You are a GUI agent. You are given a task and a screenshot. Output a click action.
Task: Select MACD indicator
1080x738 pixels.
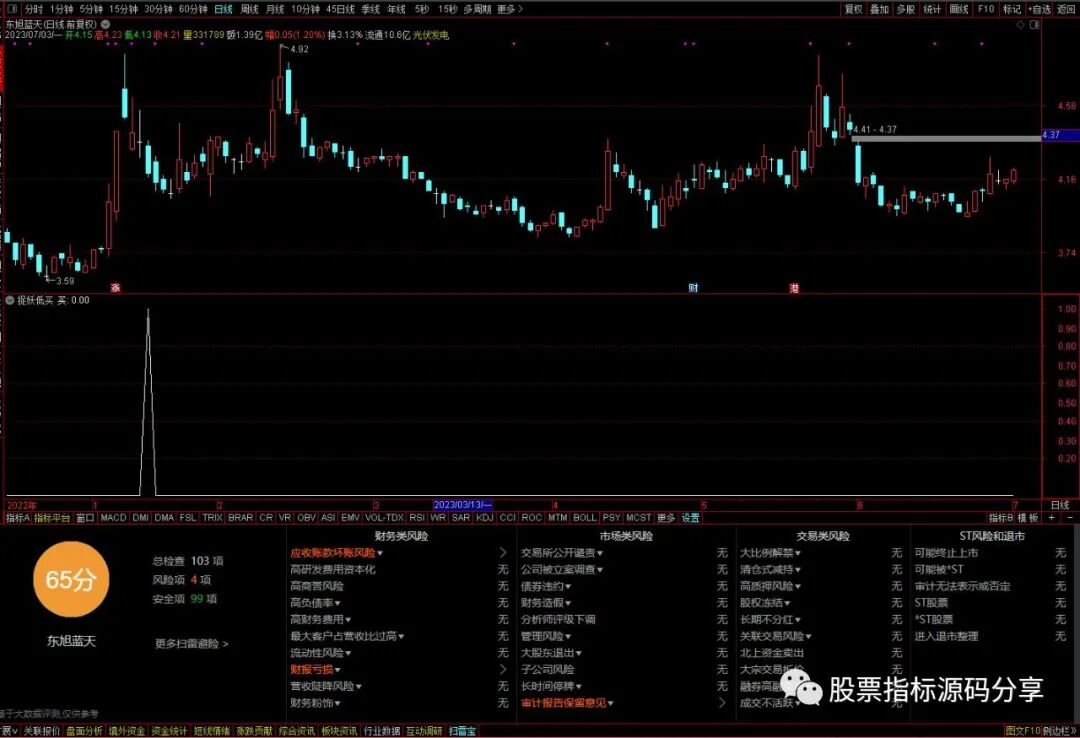pos(114,517)
